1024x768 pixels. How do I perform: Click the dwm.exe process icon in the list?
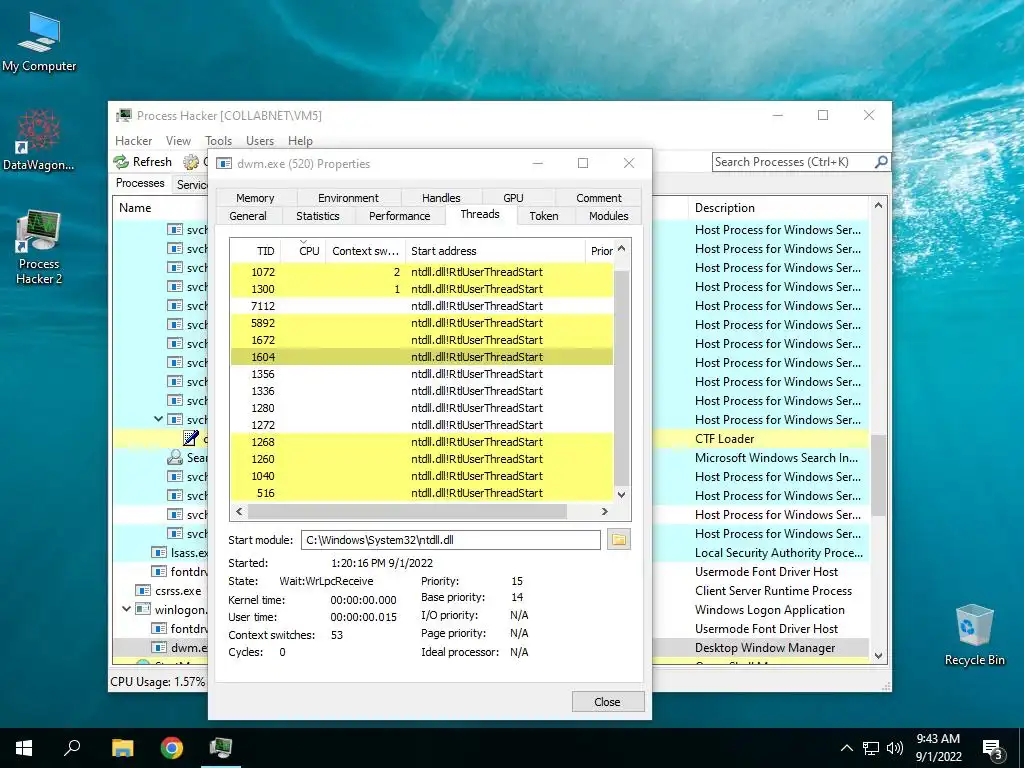tap(159, 647)
